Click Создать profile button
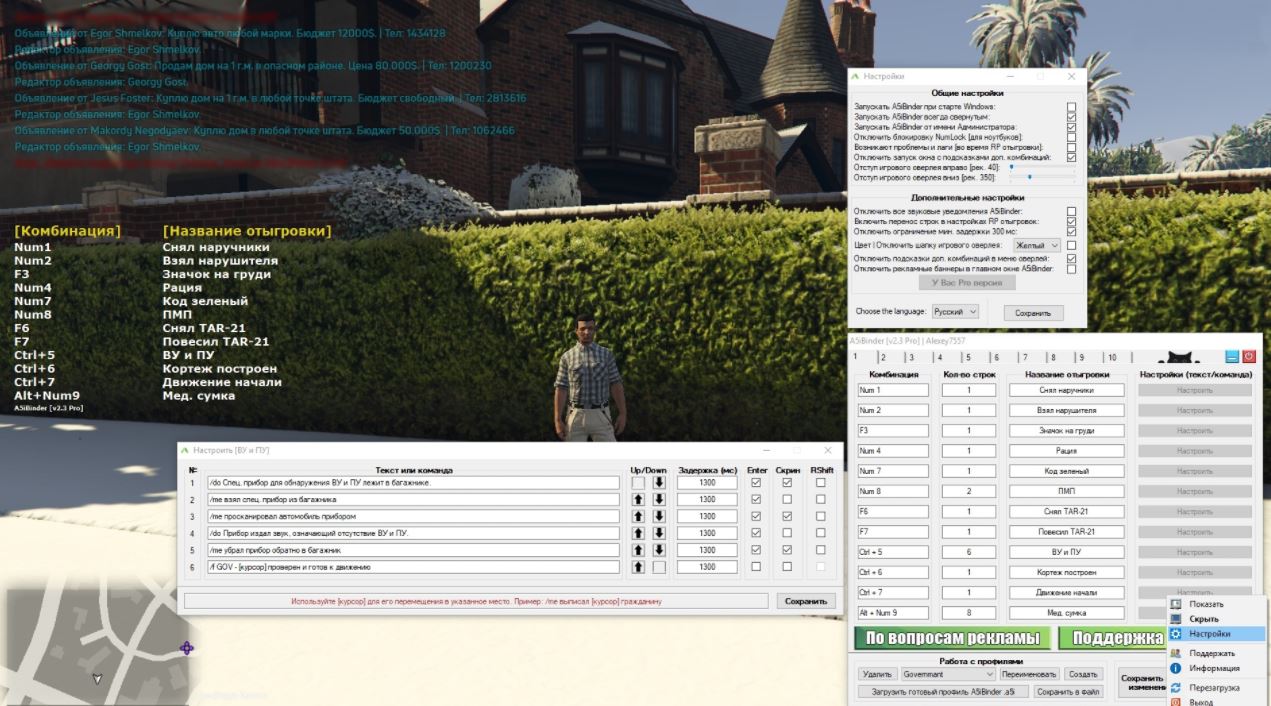 (x=1081, y=674)
